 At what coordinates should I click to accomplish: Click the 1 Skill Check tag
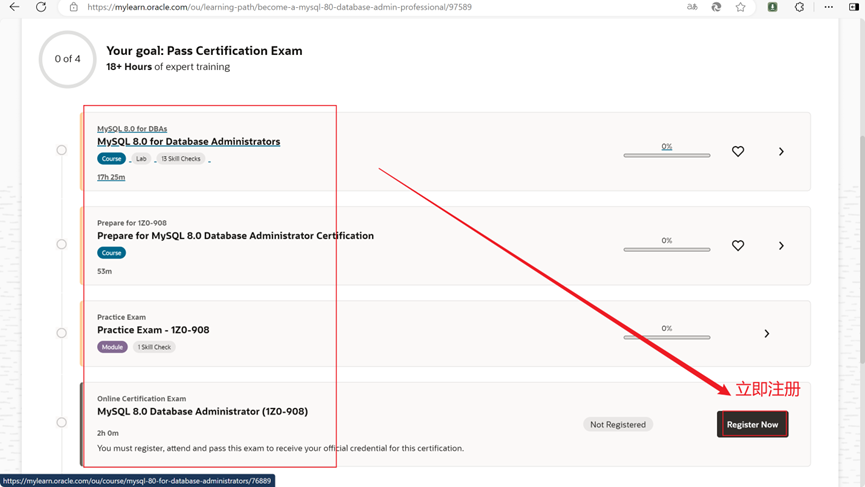coord(154,347)
